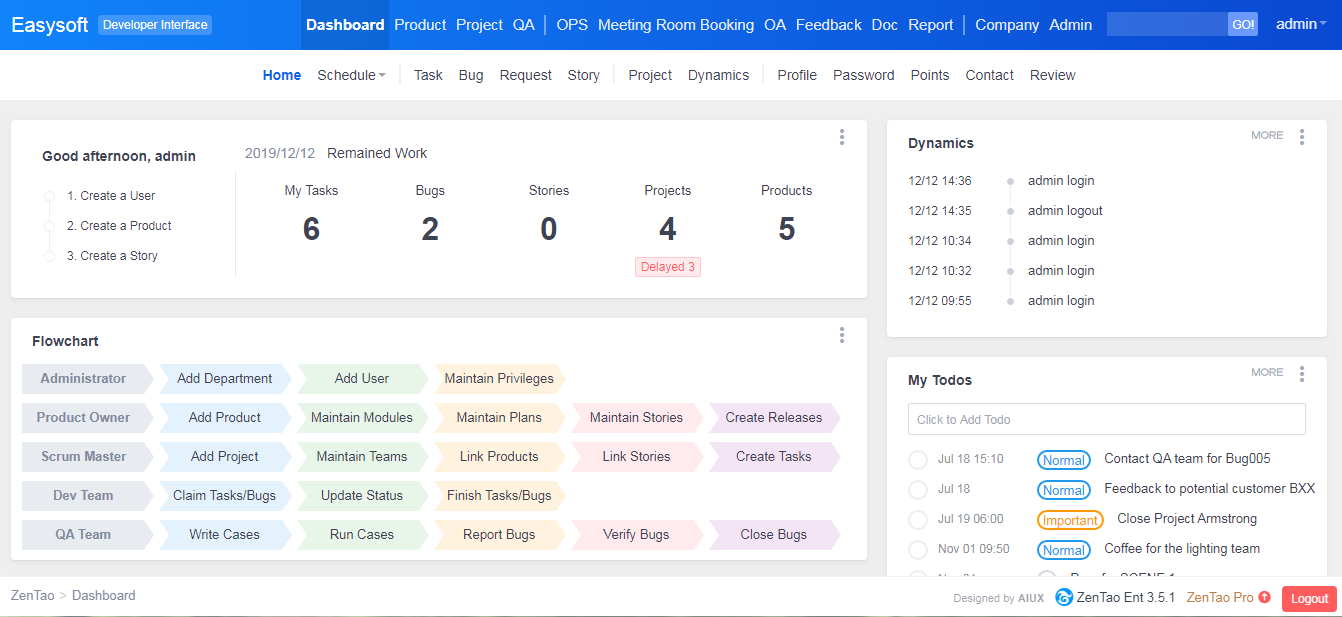The image size is (1342, 617).
Task: Mark 'Contact QA team for Bug005' todo done
Action: [x=917, y=460]
